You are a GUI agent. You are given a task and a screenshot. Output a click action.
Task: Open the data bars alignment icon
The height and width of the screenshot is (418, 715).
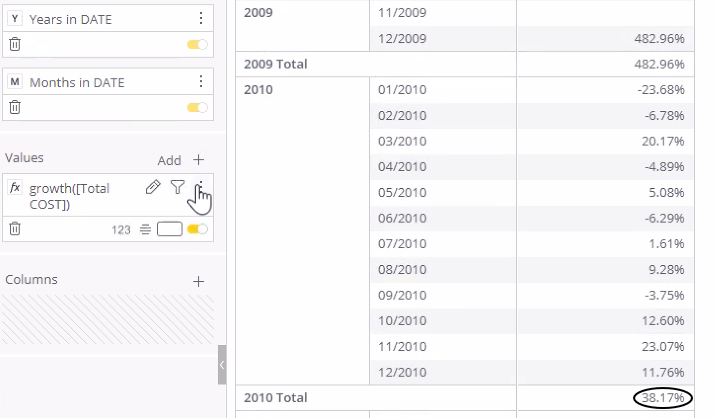pyautogui.click(x=145, y=229)
